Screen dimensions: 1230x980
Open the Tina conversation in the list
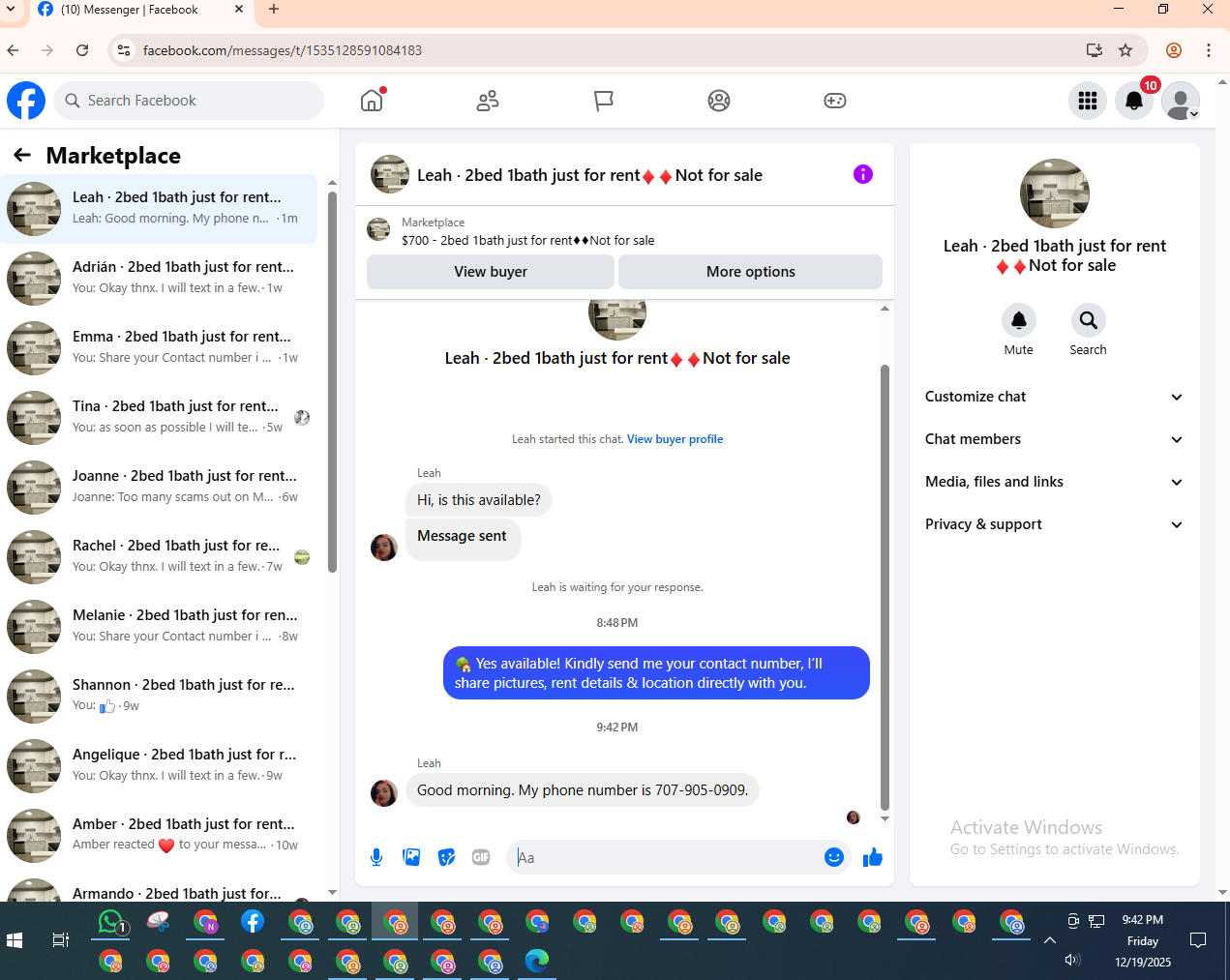coord(159,417)
